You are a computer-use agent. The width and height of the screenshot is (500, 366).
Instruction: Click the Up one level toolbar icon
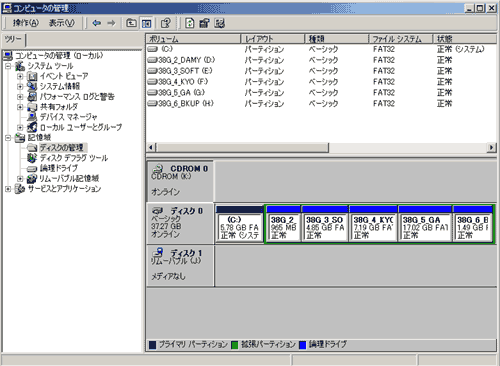[x=131, y=23]
